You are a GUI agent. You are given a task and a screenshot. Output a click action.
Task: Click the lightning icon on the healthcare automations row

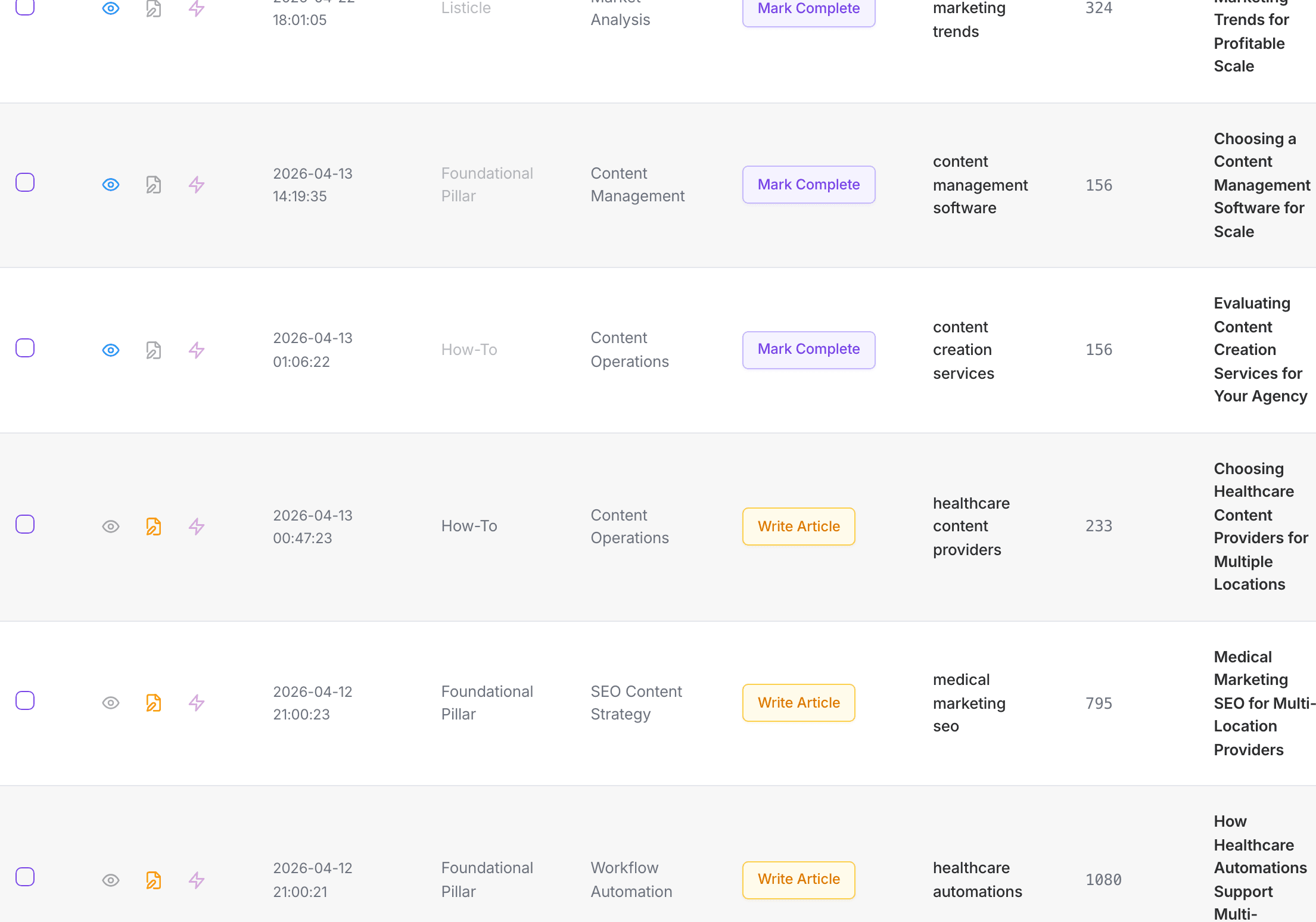(x=197, y=880)
